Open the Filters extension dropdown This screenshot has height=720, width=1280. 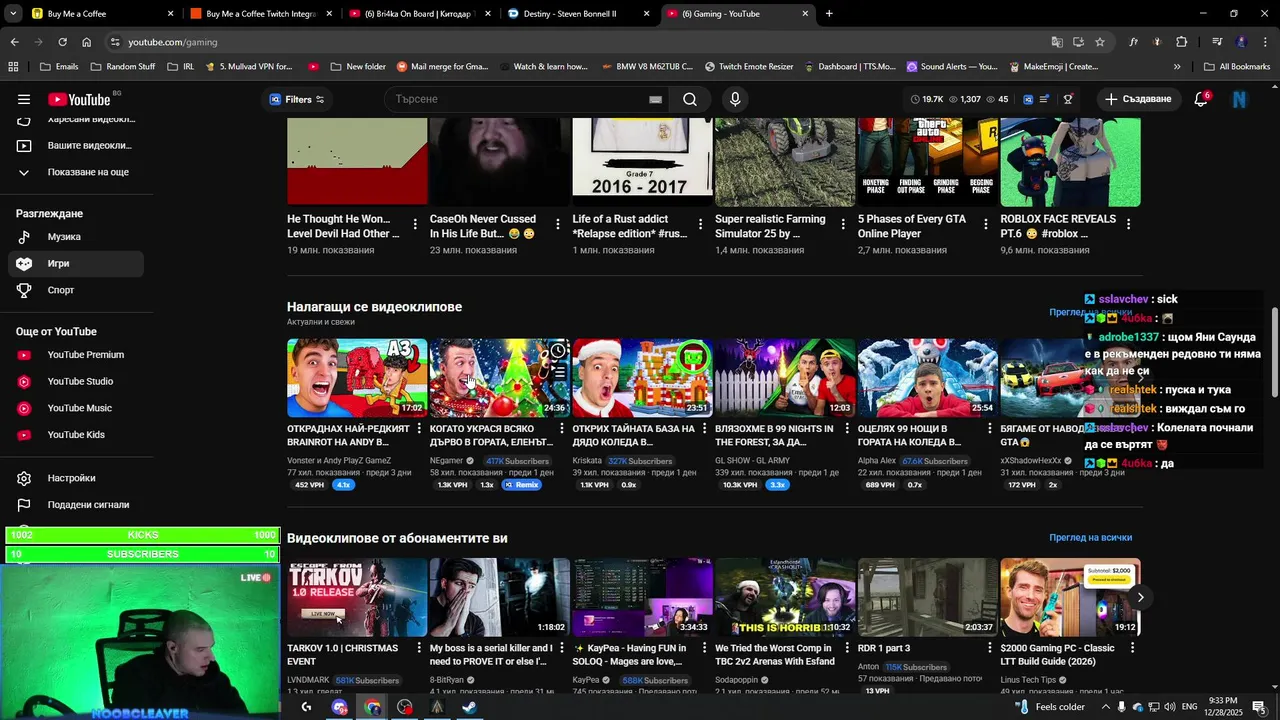pos(297,99)
